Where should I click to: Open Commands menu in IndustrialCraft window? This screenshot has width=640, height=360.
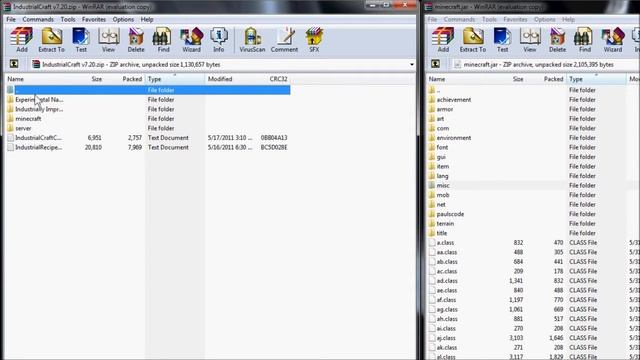pyautogui.click(x=38, y=19)
